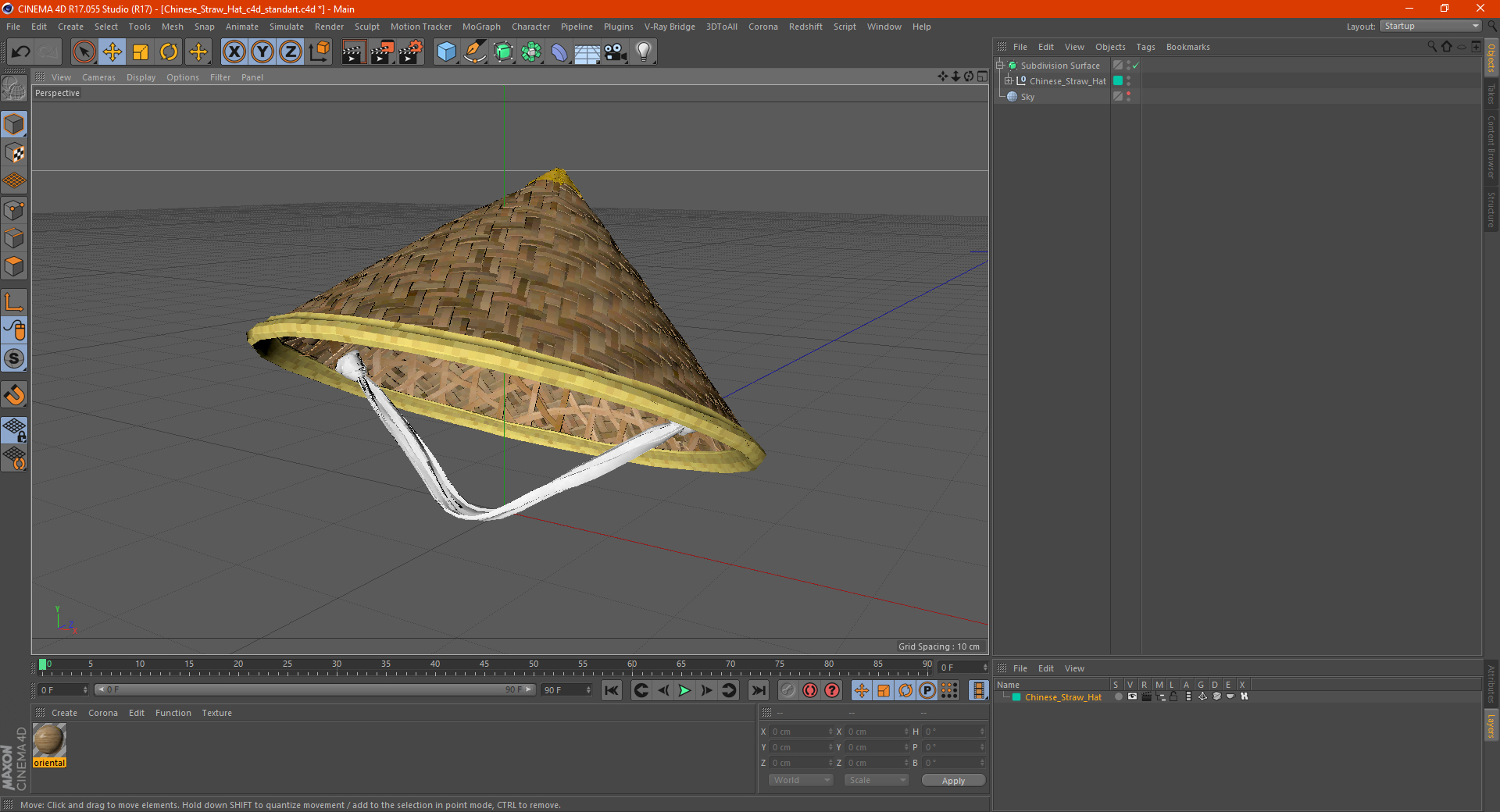1500x812 pixels.
Task: Click the Camera object icon
Action: point(616,52)
